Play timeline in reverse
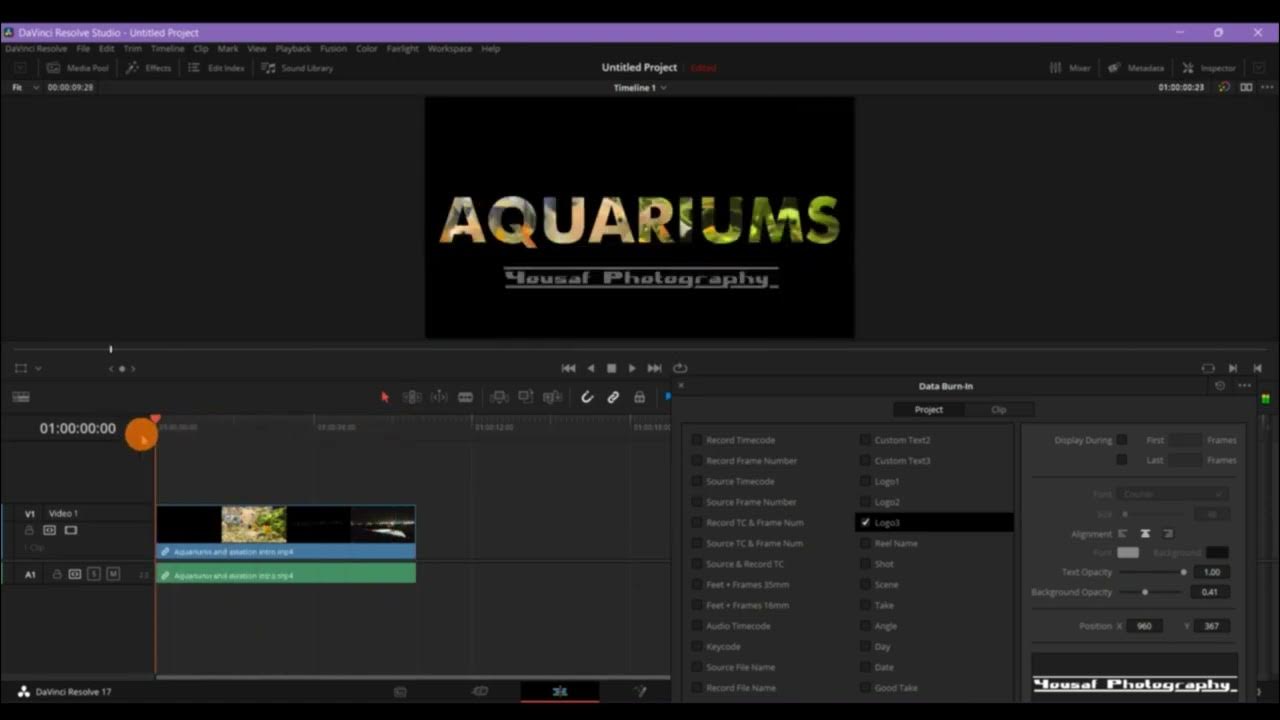Screen dimensions: 1280x720 [x=591, y=368]
